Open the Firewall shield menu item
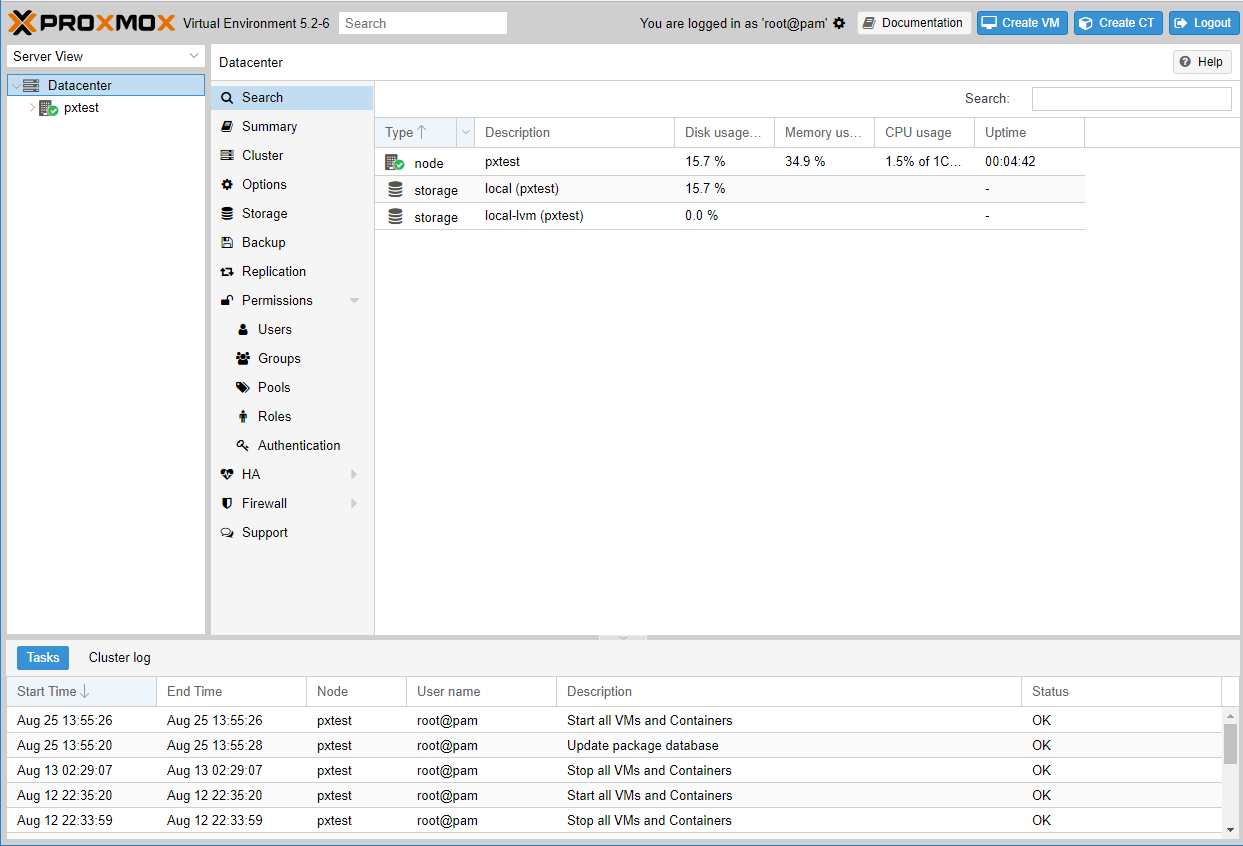This screenshot has width=1243, height=846. (264, 503)
